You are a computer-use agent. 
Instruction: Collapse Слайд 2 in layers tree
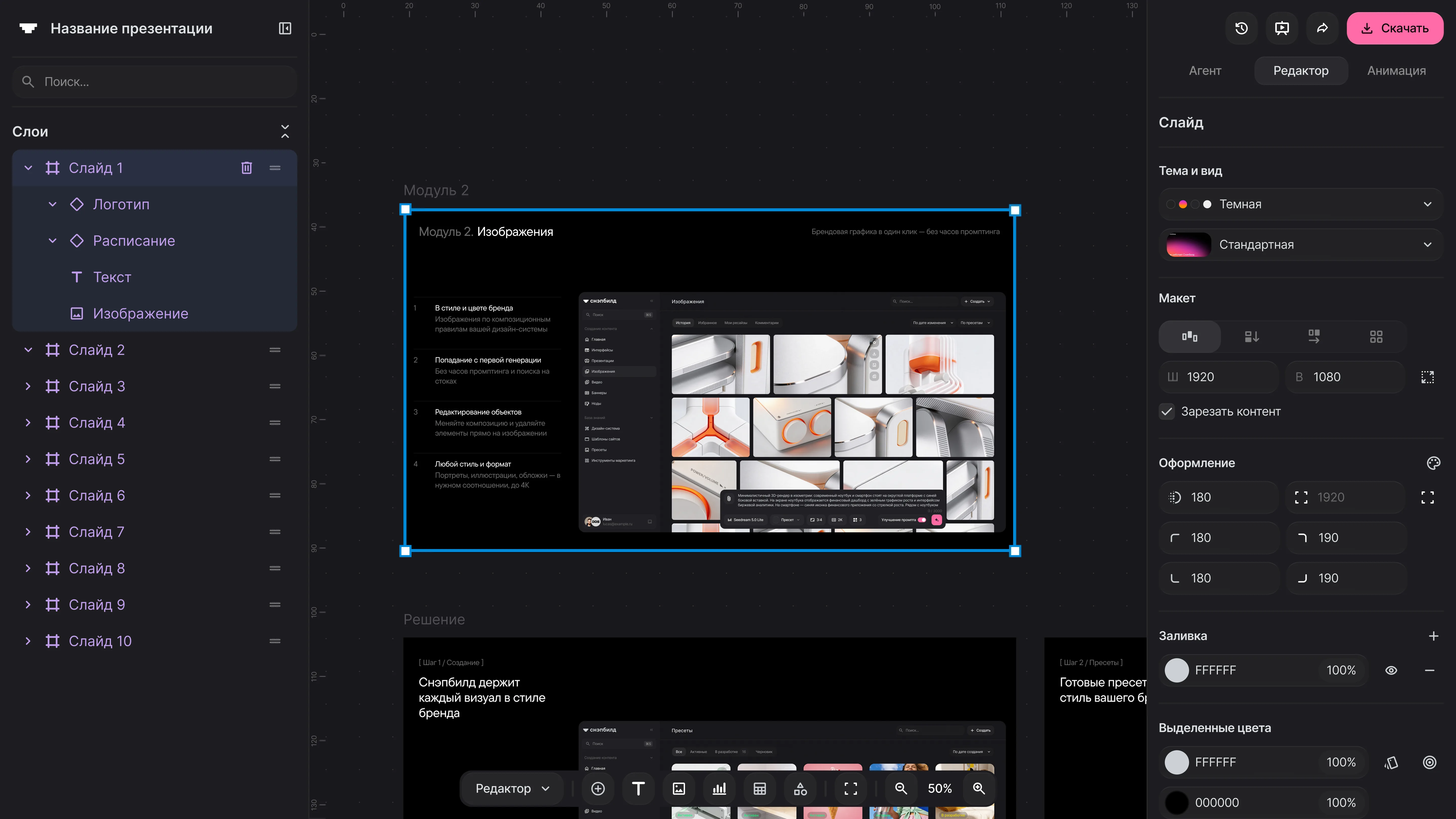coord(28,350)
